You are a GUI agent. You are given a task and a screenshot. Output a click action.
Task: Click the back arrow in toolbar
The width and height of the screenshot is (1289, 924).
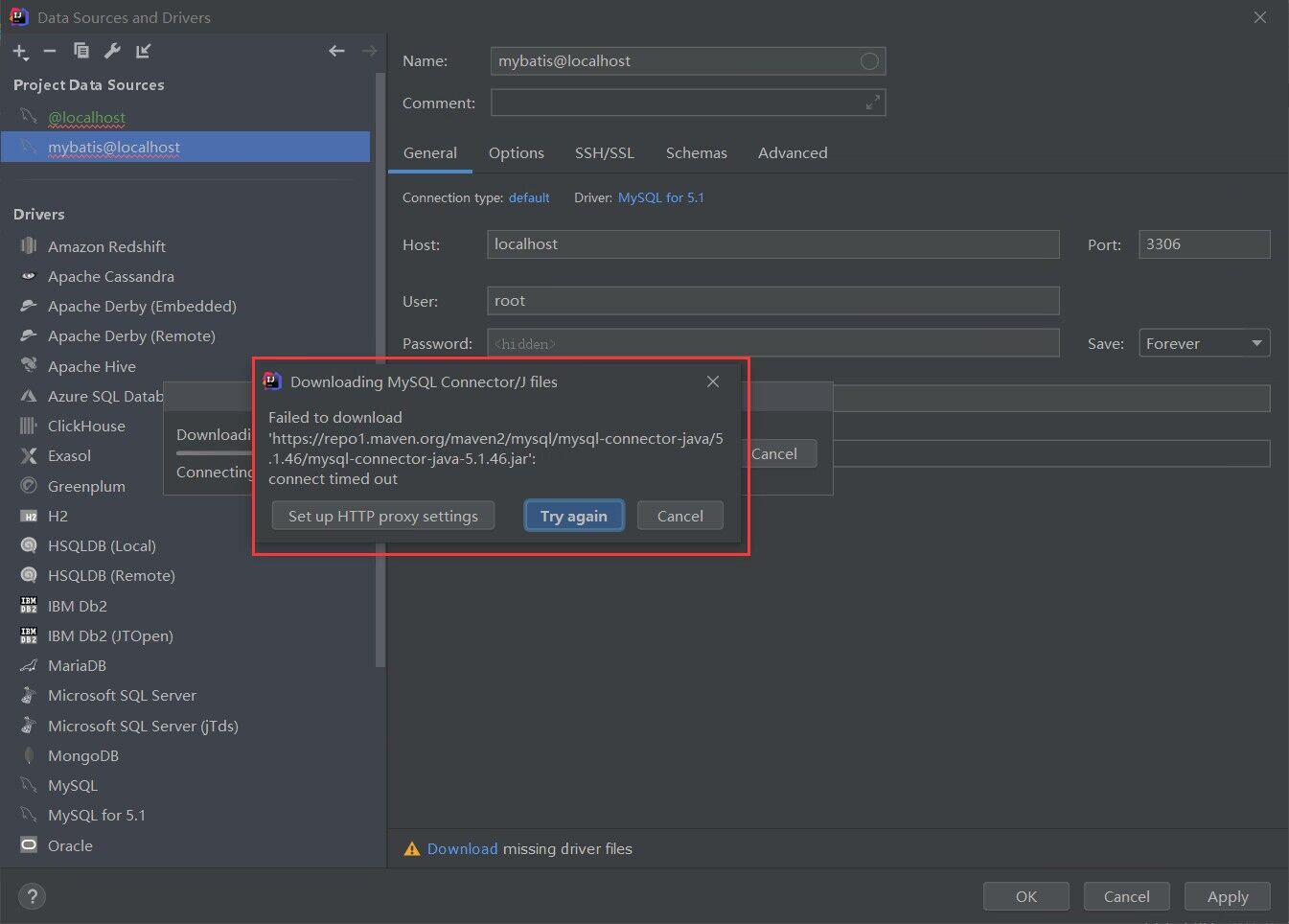pos(336,51)
